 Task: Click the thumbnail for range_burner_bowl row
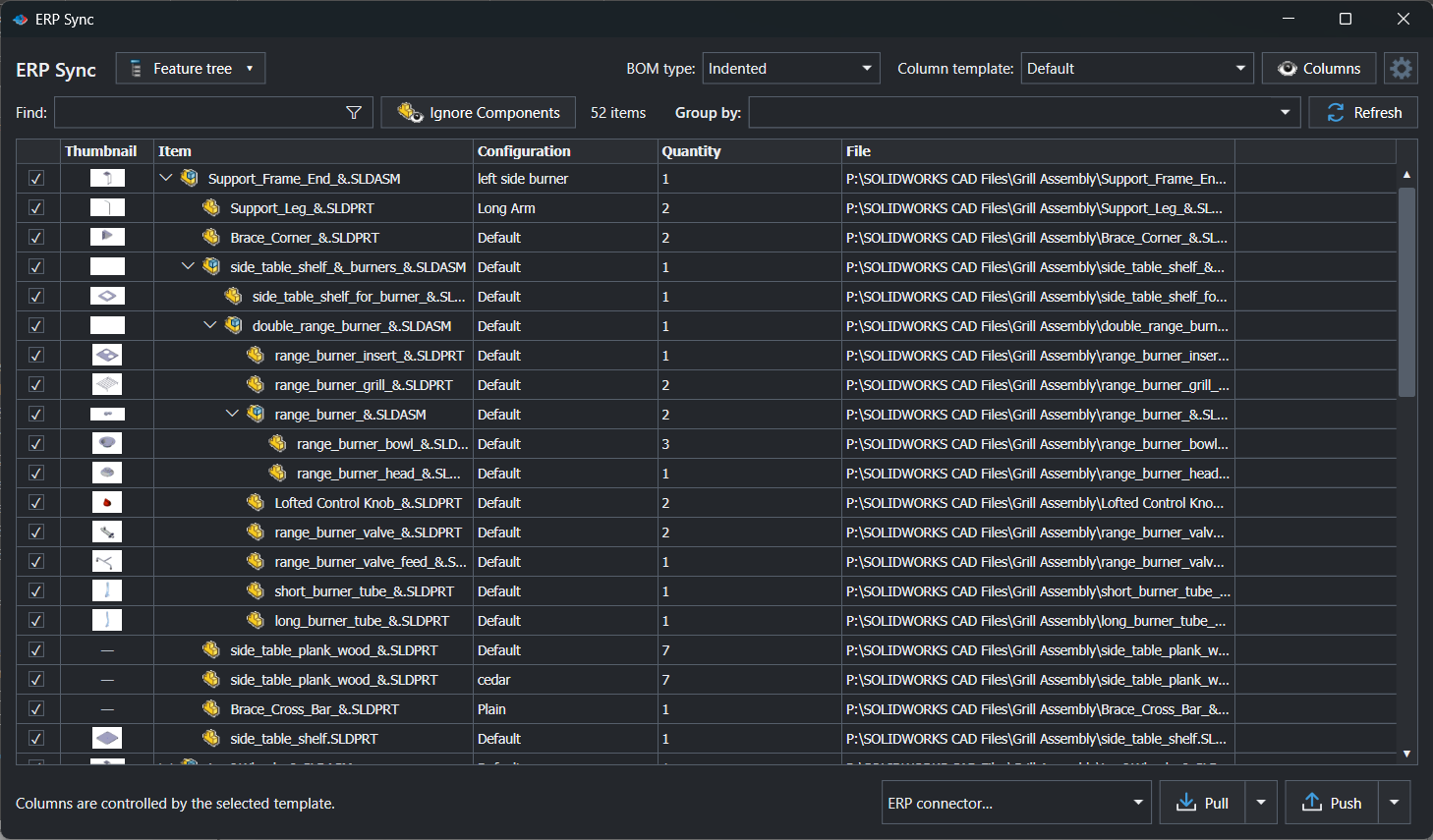(x=107, y=443)
